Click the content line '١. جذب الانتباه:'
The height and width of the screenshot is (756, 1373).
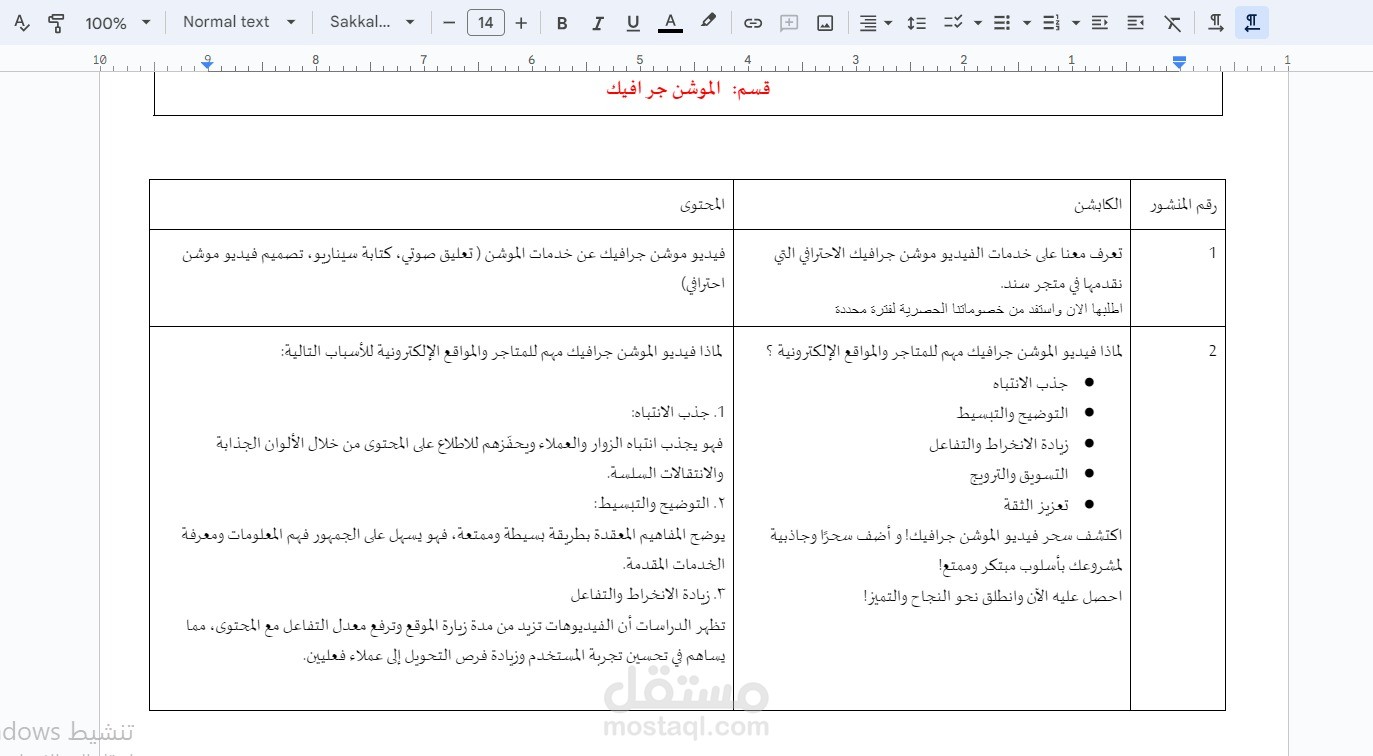(x=678, y=412)
